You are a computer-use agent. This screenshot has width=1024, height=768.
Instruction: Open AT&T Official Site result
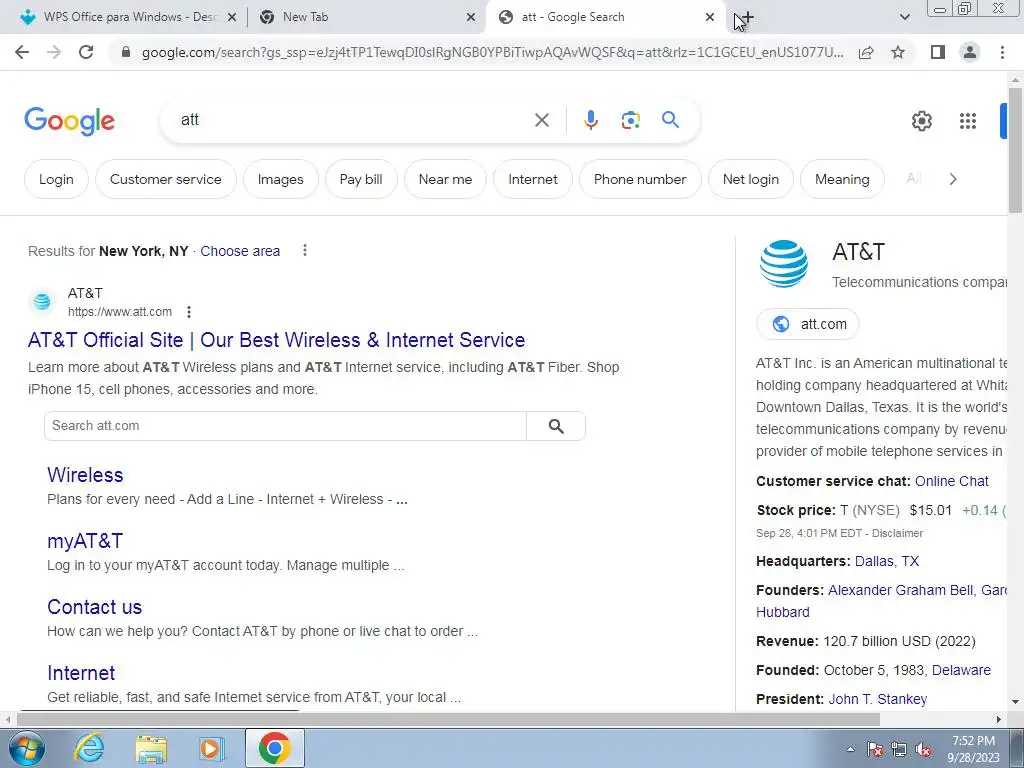tap(276, 340)
